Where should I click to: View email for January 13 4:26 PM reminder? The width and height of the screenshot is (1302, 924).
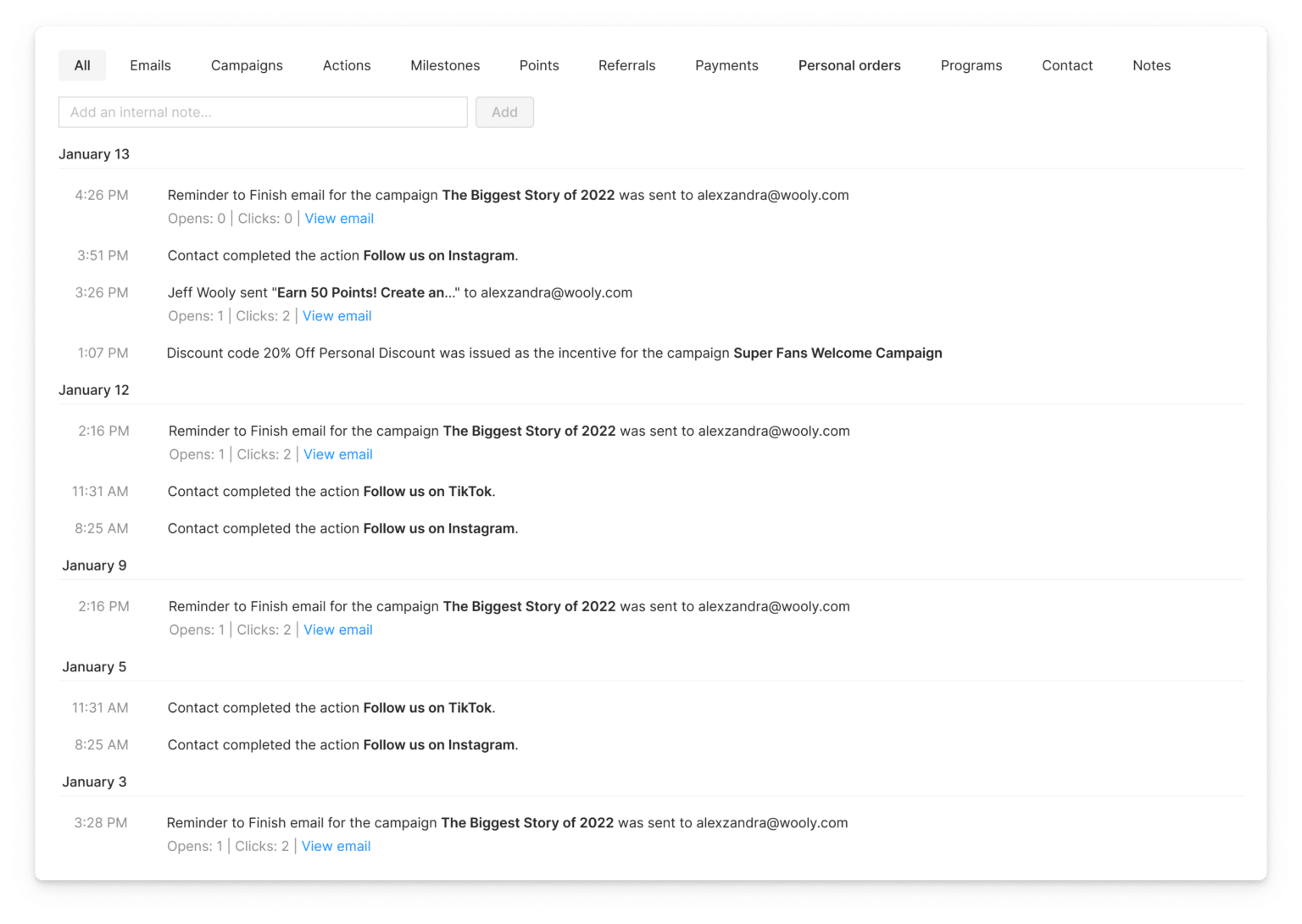[x=339, y=219]
